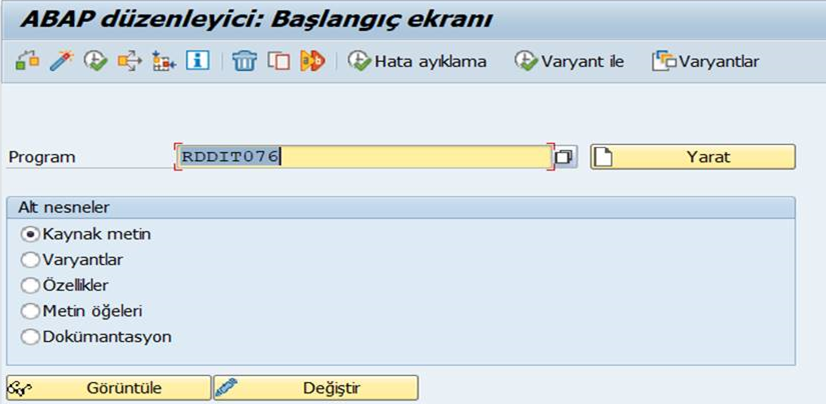Click the Program field label

coord(42,157)
